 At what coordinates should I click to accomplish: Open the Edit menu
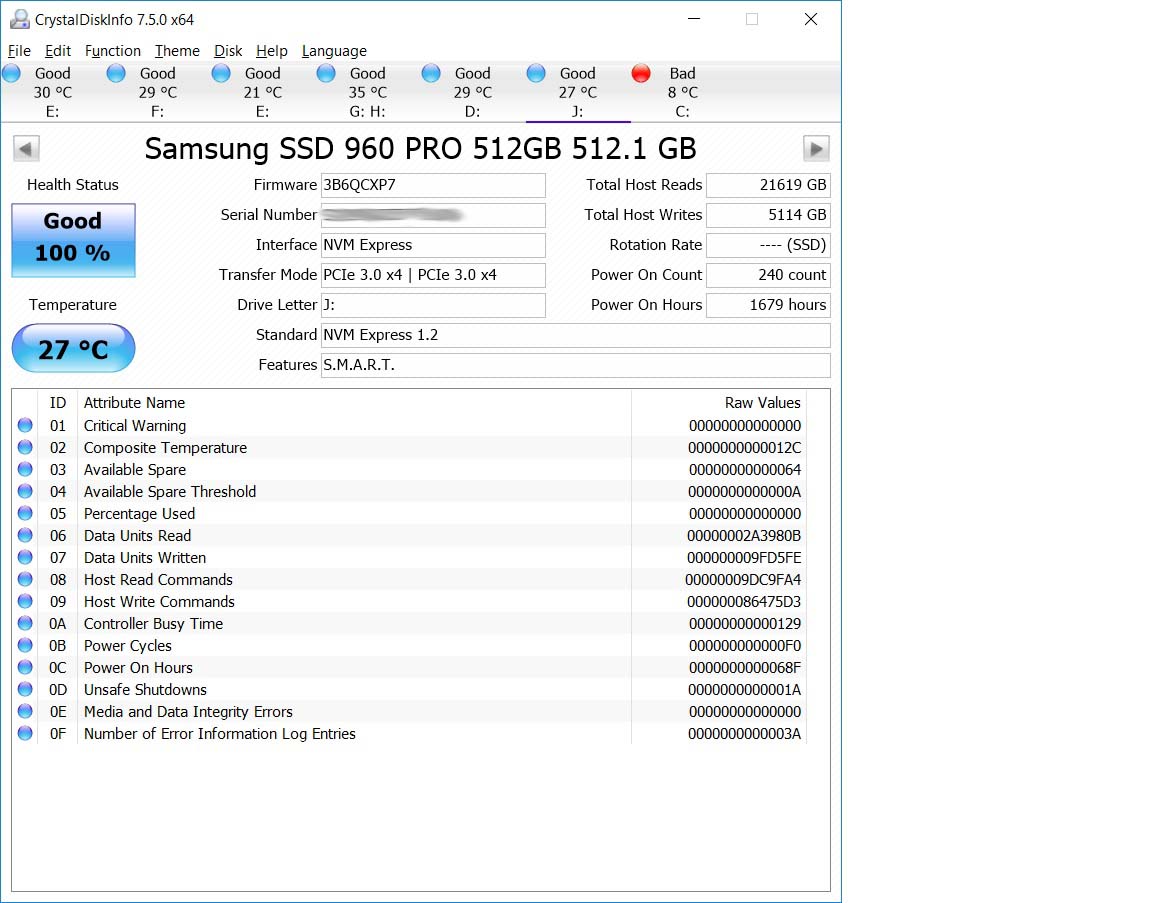[58, 51]
